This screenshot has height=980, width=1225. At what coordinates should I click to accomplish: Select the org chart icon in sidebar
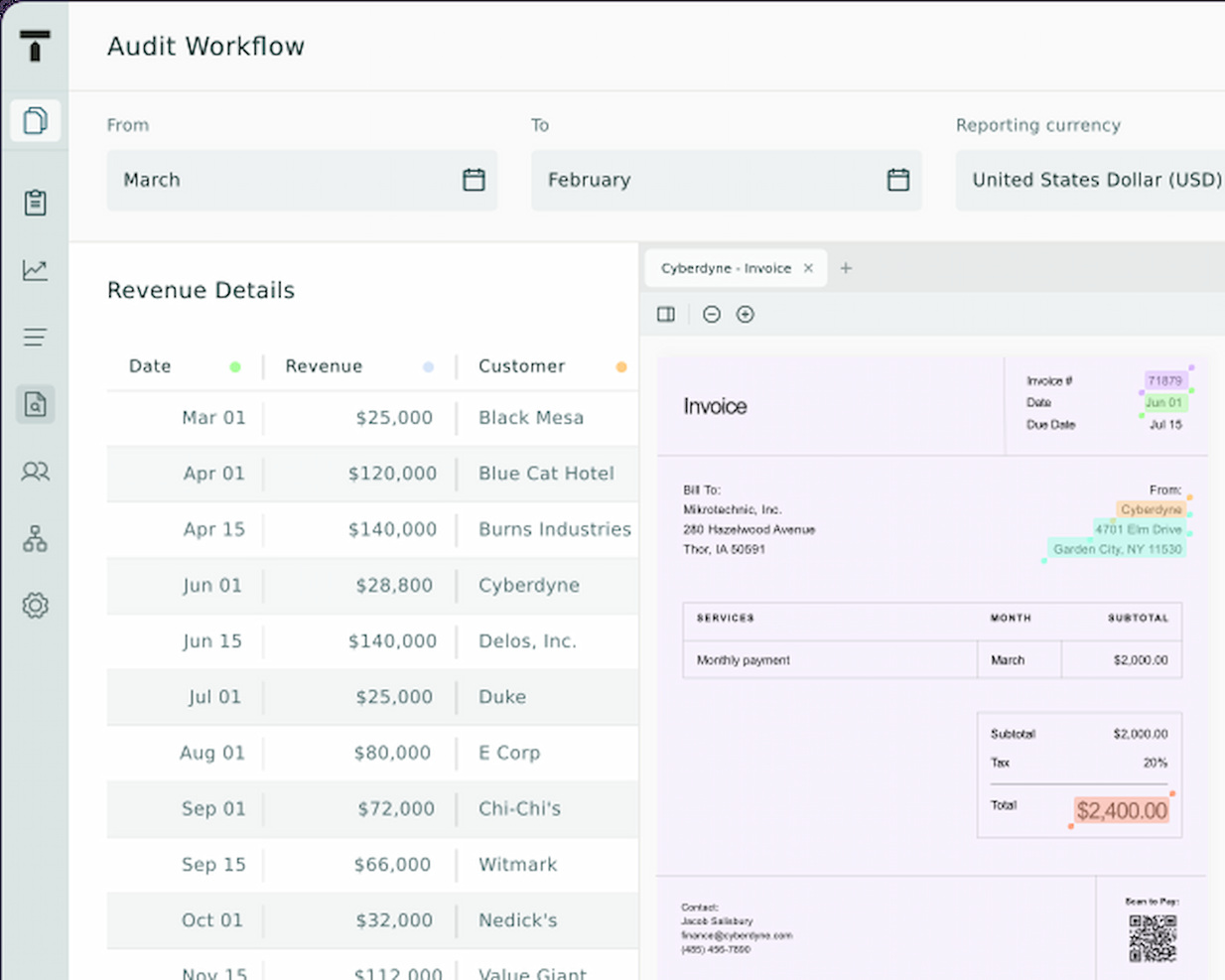pyautogui.click(x=35, y=538)
